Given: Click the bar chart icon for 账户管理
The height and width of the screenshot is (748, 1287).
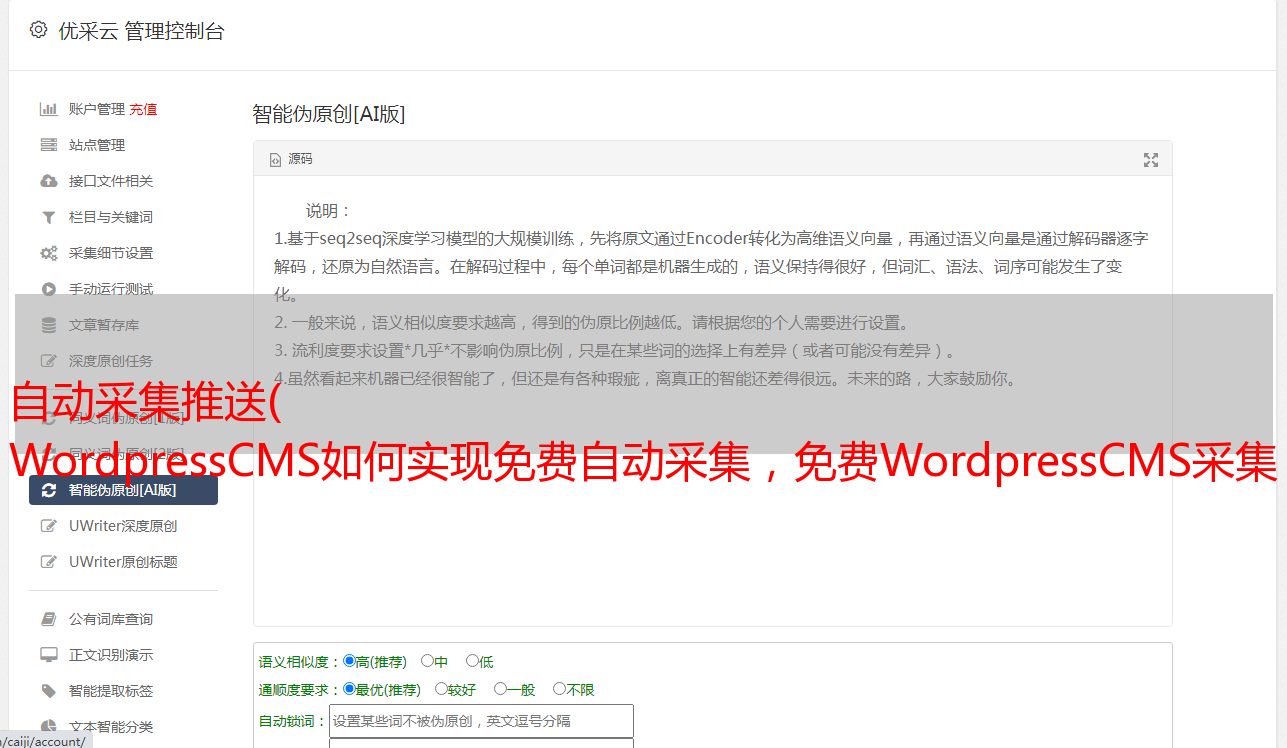Looking at the screenshot, I should click(48, 109).
